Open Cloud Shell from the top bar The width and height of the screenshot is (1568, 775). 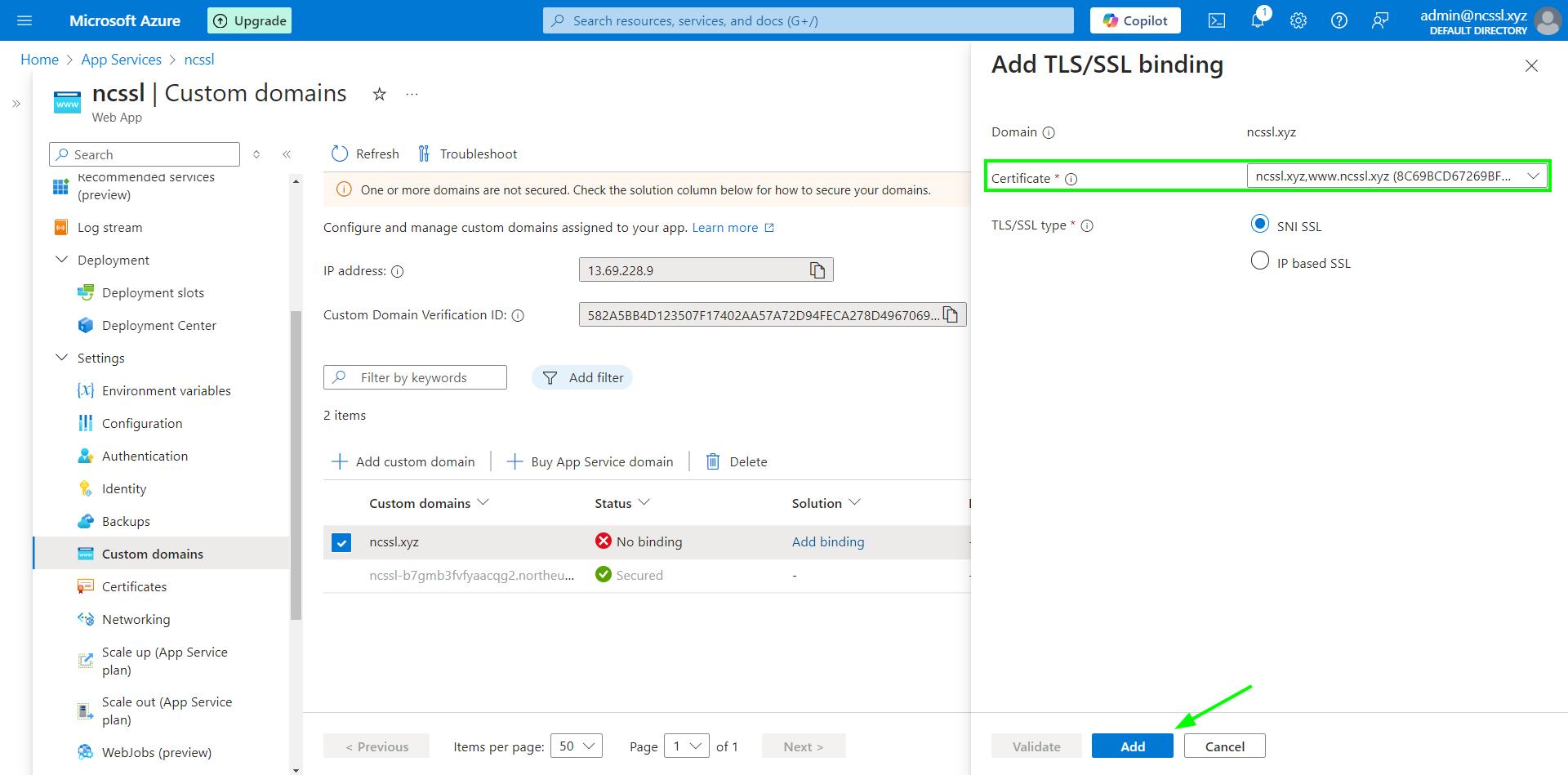coord(1217,20)
